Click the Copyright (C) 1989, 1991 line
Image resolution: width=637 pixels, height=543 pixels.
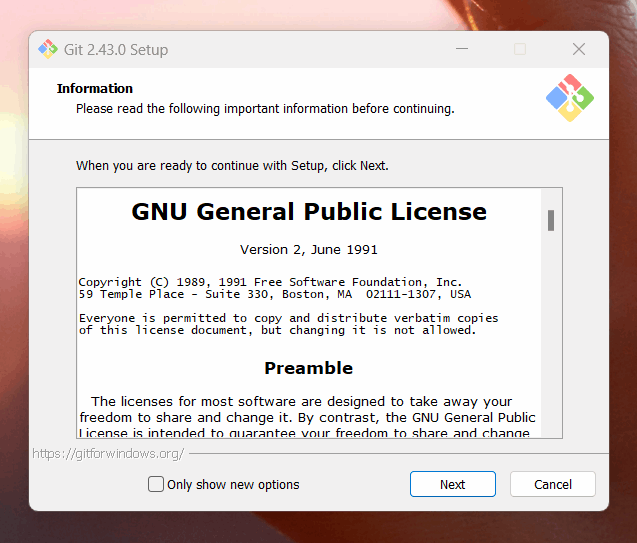[x=270, y=282]
